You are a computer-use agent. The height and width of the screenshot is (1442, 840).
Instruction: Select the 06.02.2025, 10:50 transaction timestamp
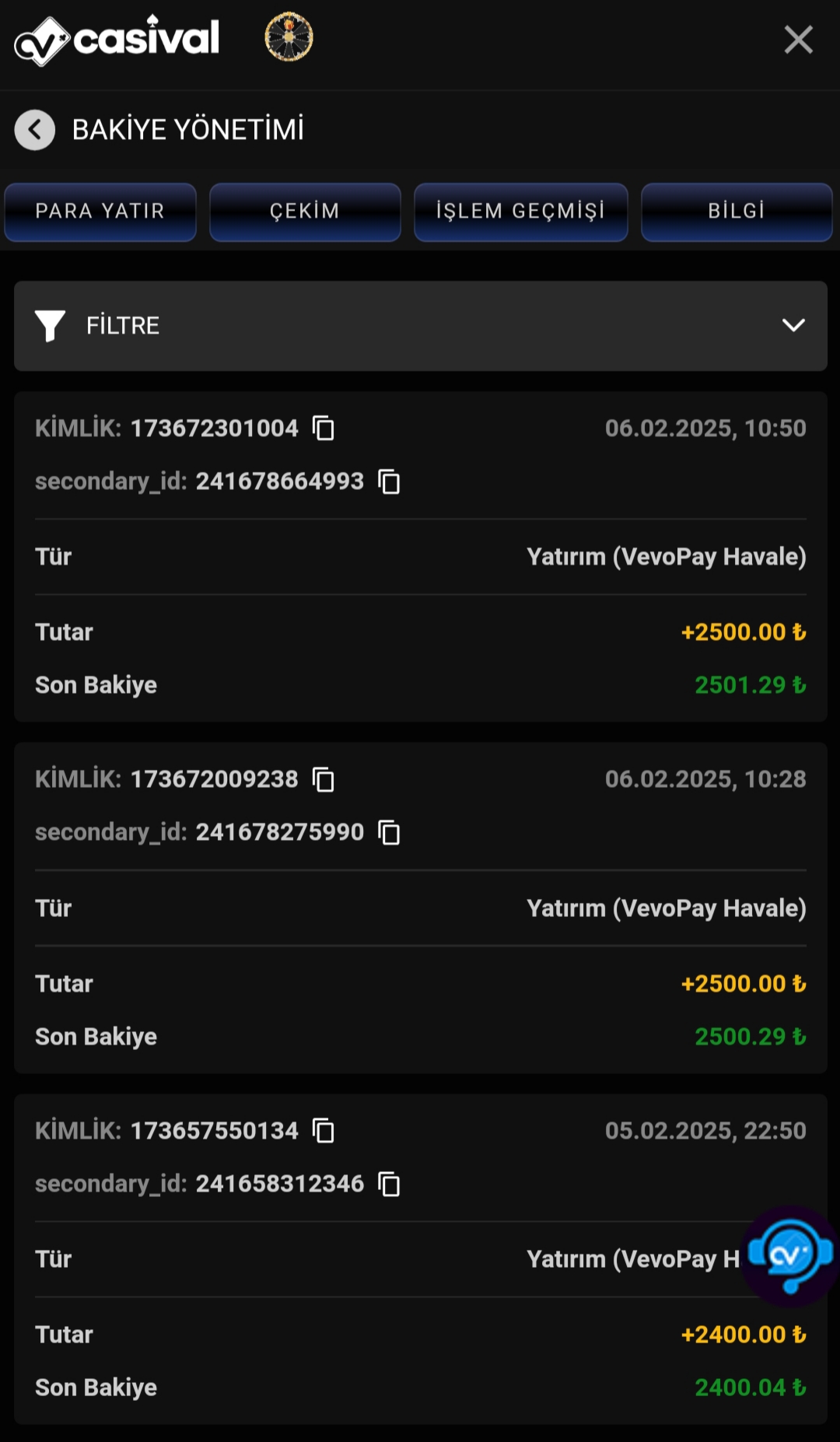705,428
